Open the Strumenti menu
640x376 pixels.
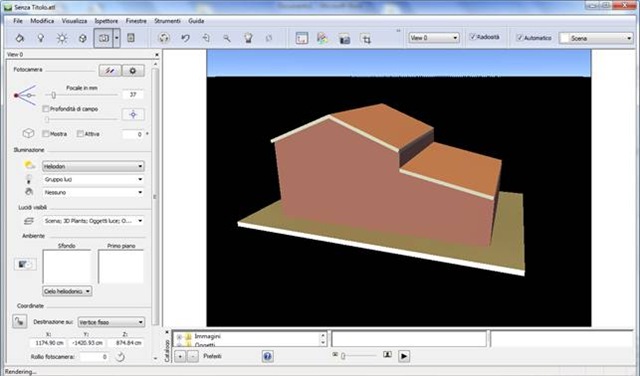coord(167,21)
